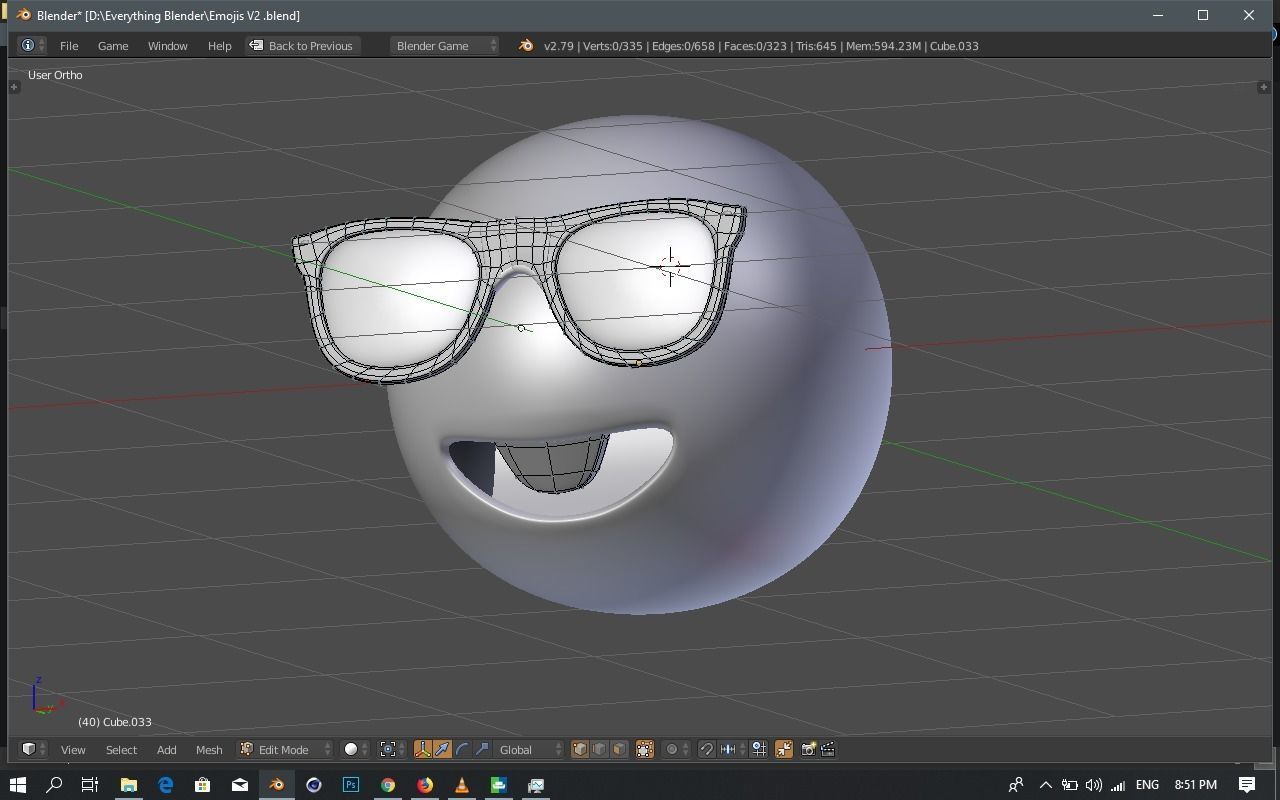Viewport: 1280px width, 800px height.
Task: Click the battery icon in system tray
Action: 1069,785
